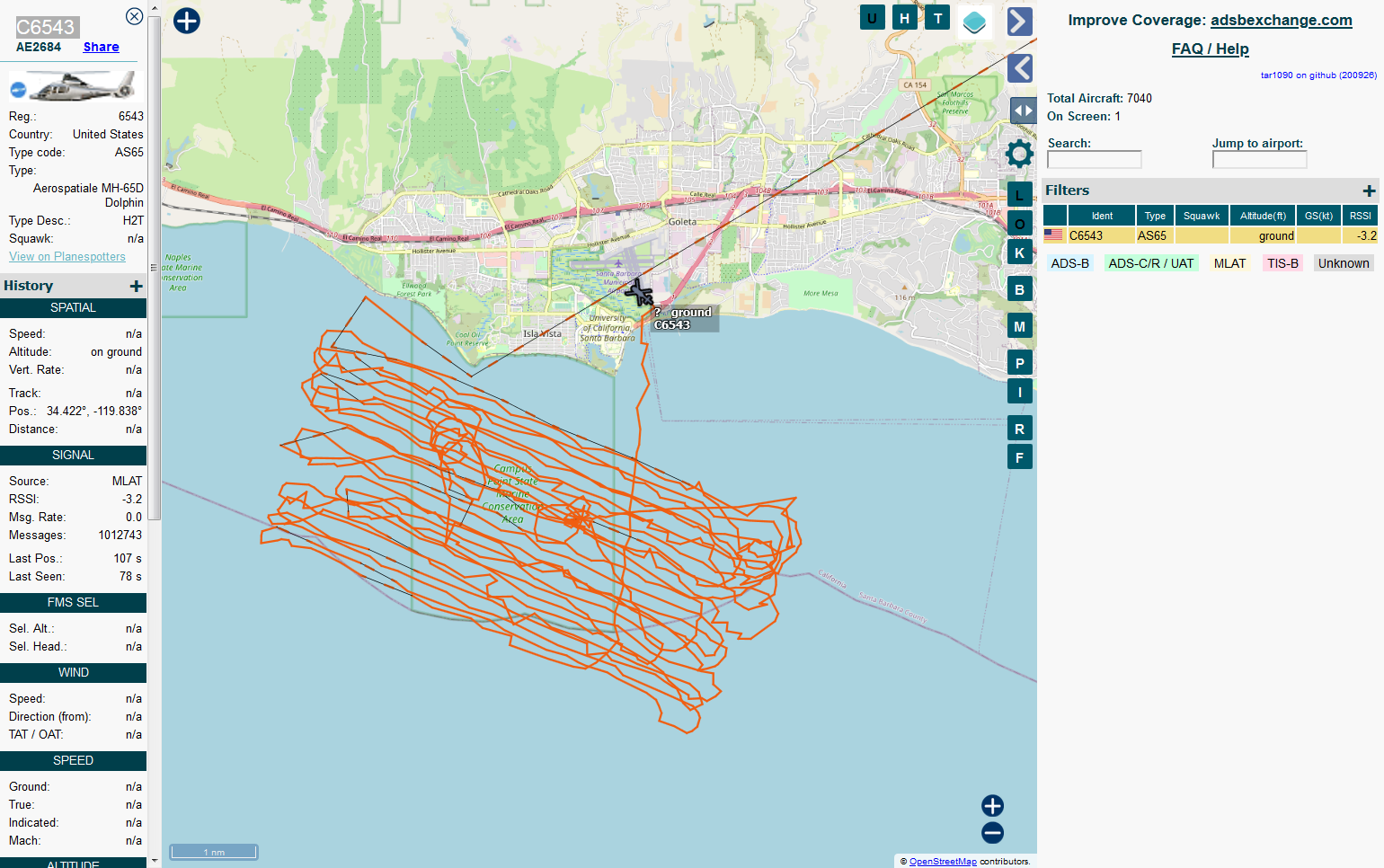Click the US flag in table row

[1053, 235]
